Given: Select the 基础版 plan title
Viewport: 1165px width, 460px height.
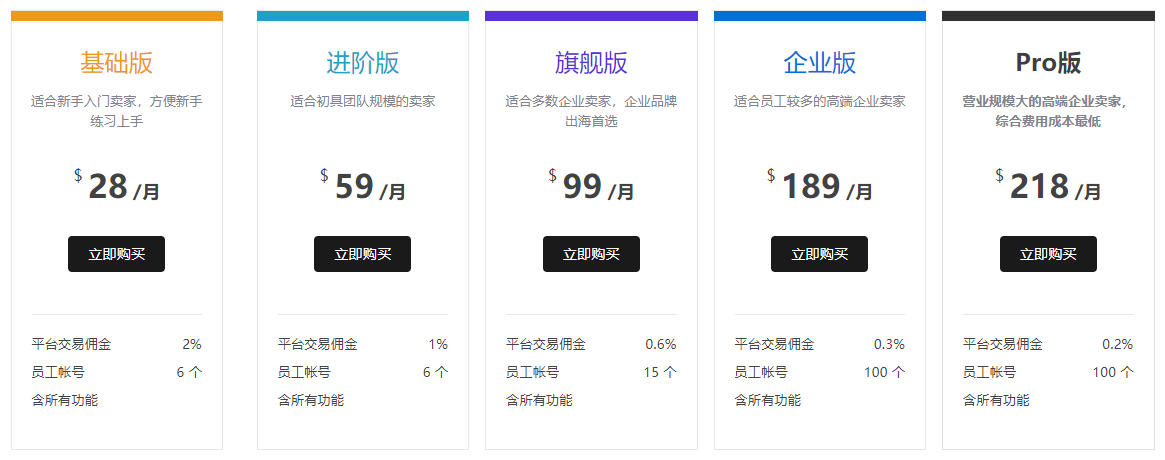Looking at the screenshot, I should (117, 63).
